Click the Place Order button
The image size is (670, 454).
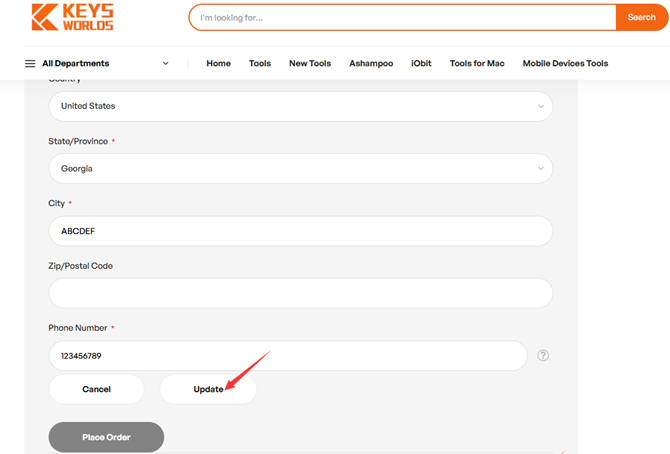tap(106, 437)
